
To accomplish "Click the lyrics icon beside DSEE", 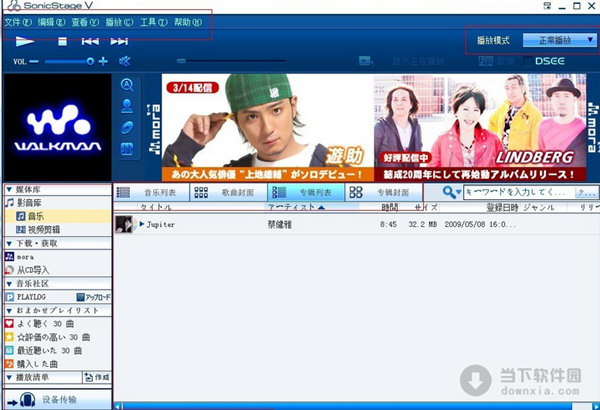I will pos(485,61).
